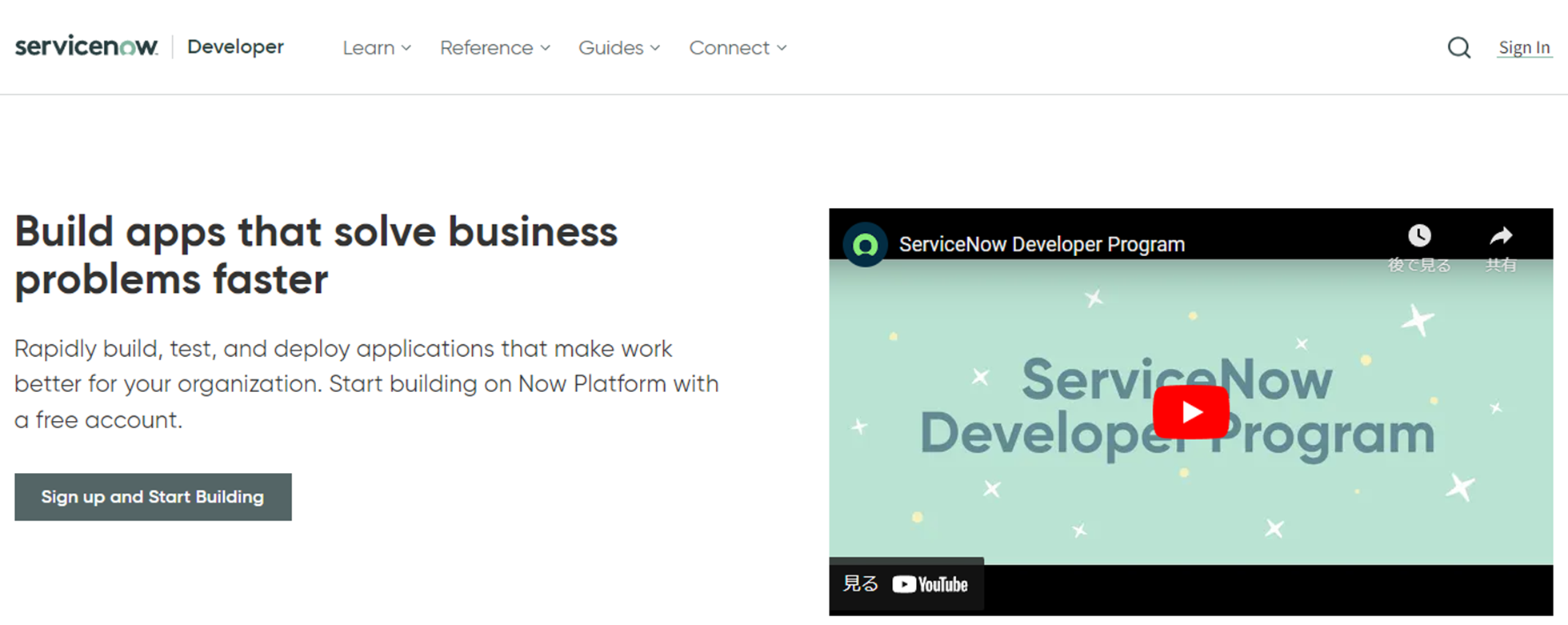This screenshot has width=1568, height=625.
Task: Click Sign up and Start Building
Action: tap(153, 497)
